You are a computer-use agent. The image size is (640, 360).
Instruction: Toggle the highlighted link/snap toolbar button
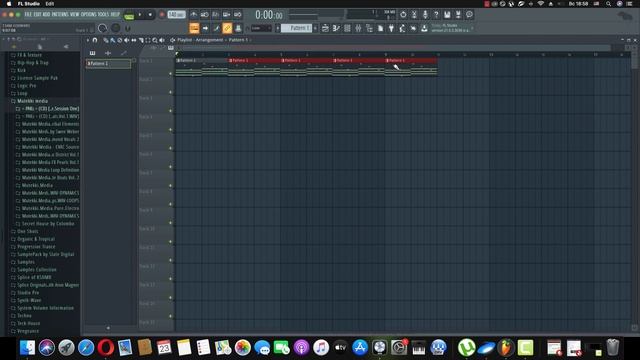[x=227, y=28]
